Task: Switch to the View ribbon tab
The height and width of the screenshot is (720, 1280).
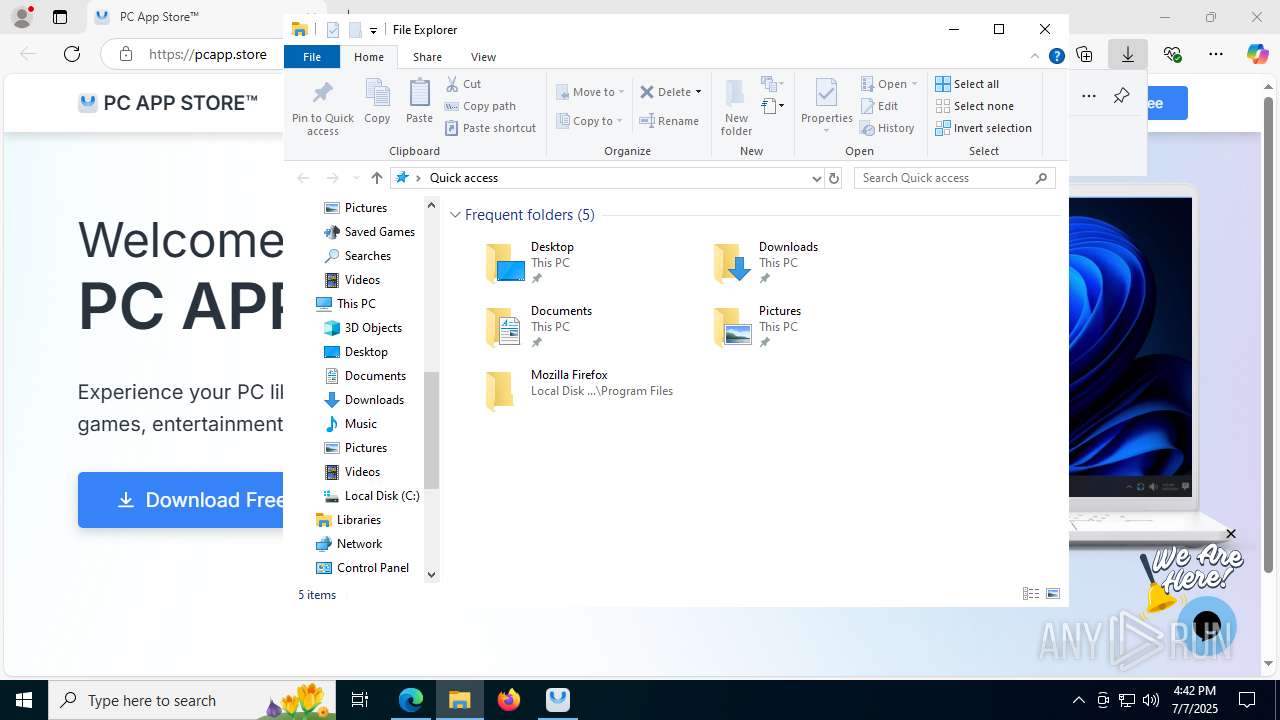Action: point(483,57)
